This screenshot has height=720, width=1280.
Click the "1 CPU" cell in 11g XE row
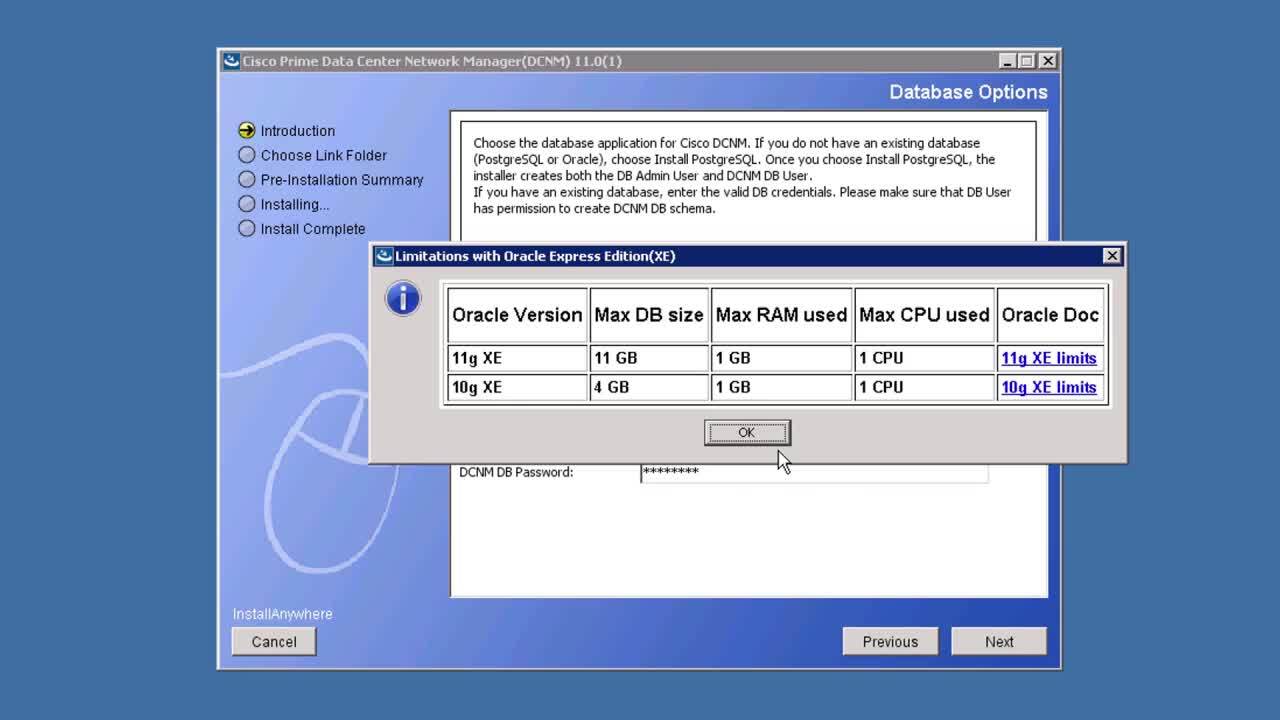[x=924, y=358]
